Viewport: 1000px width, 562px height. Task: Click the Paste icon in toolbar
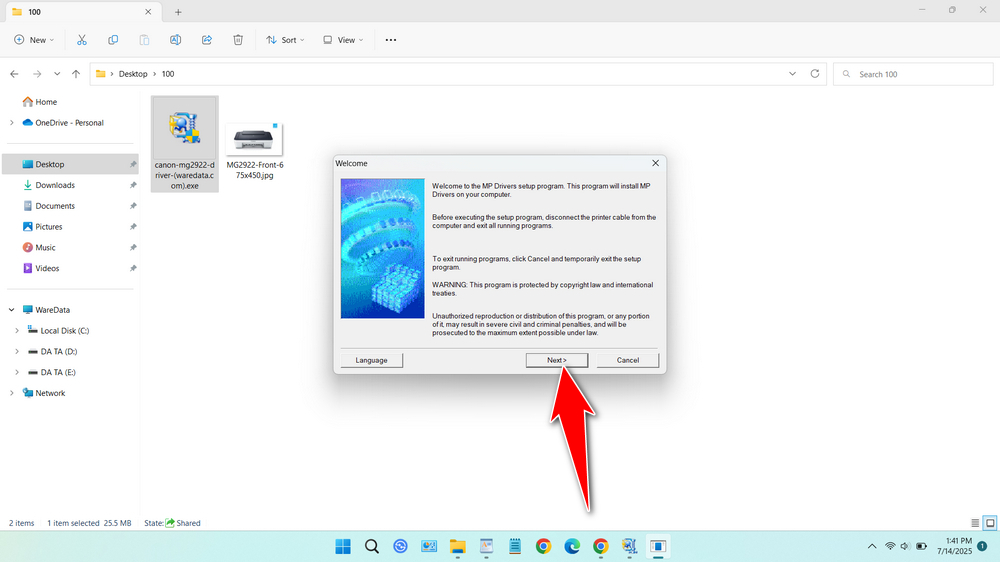(144, 40)
